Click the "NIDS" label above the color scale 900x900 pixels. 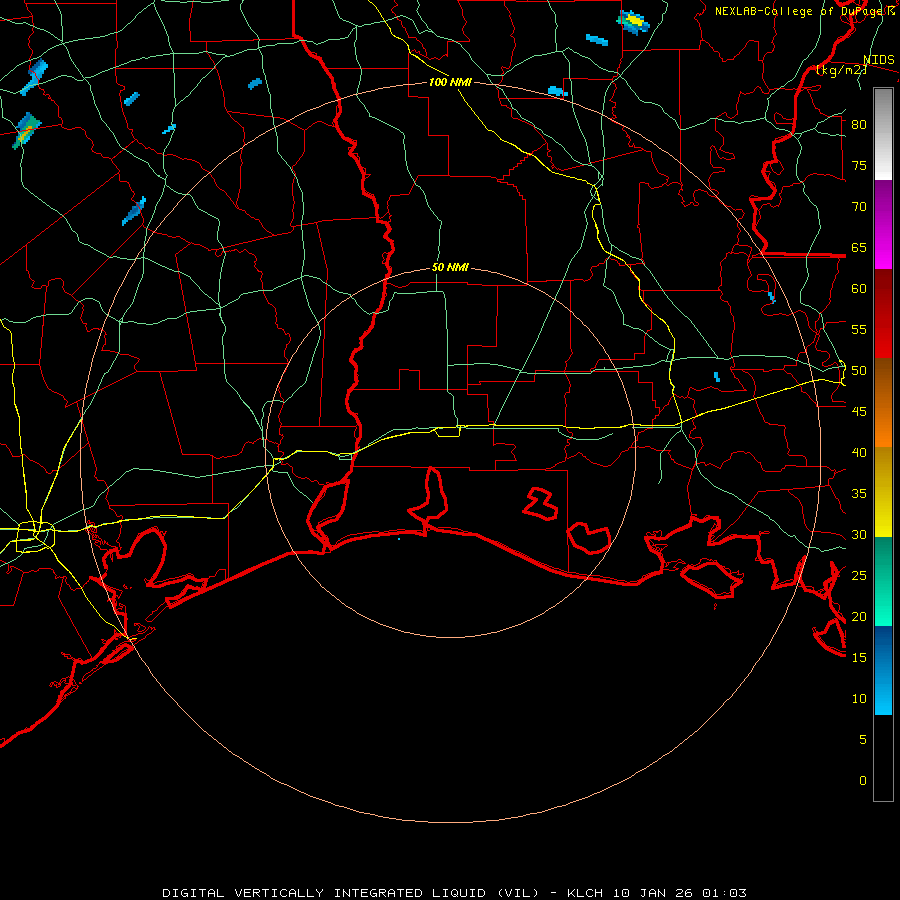[x=879, y=60]
